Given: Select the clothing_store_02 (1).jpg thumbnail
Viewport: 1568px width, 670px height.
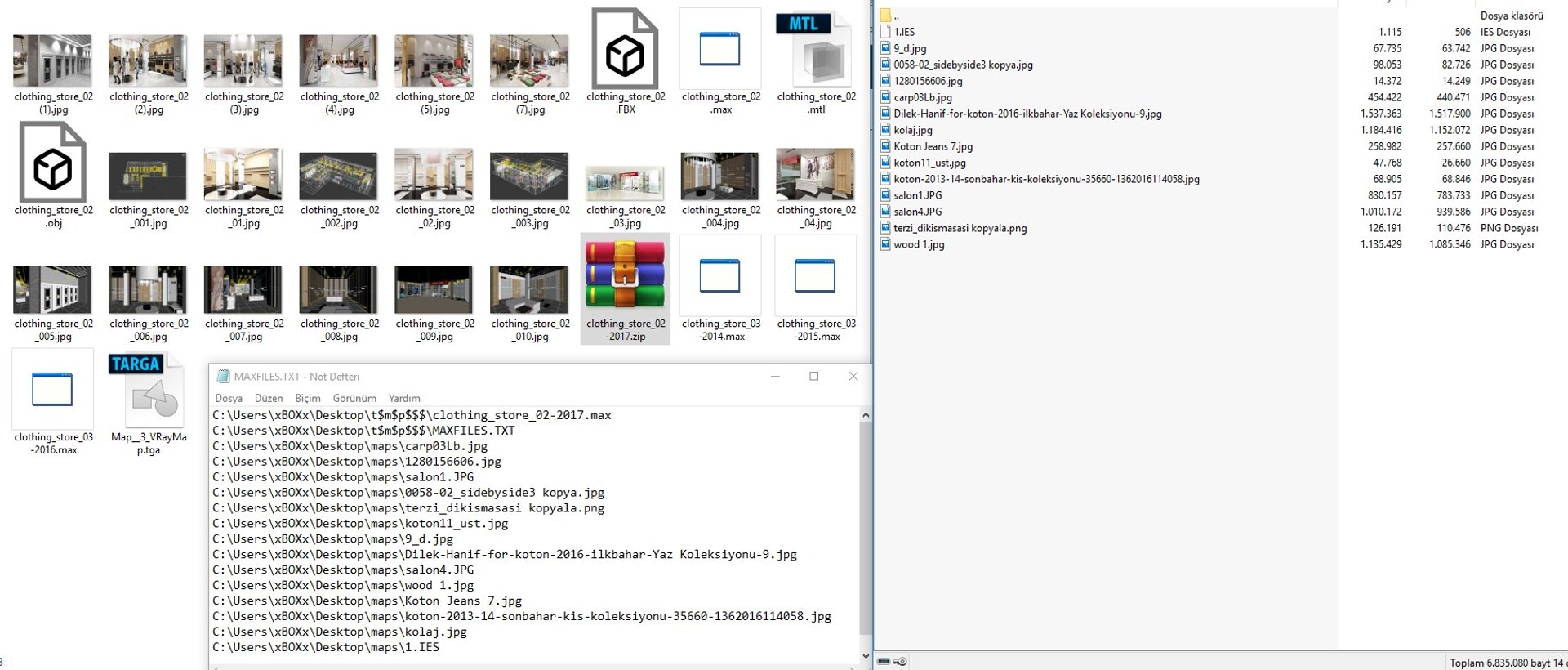Looking at the screenshot, I should coord(53,74).
